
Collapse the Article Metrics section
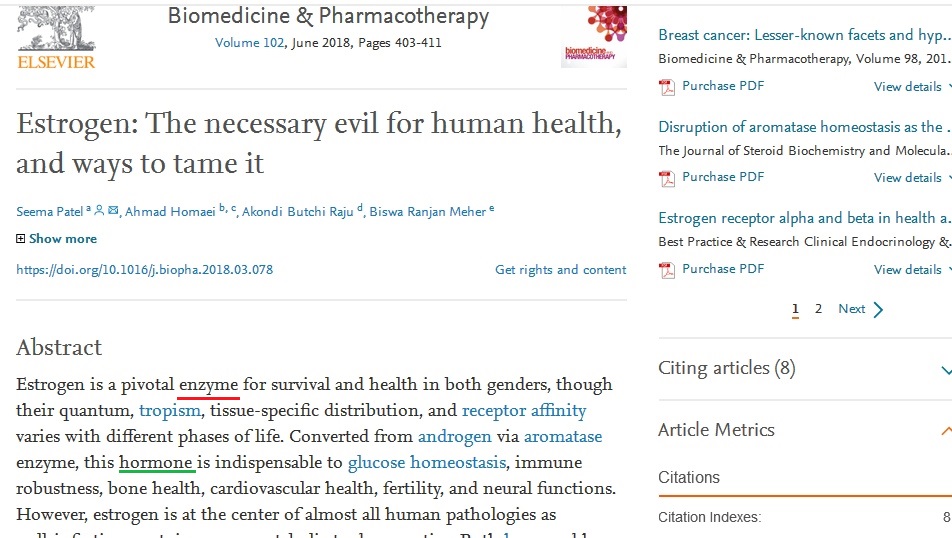[945, 431]
